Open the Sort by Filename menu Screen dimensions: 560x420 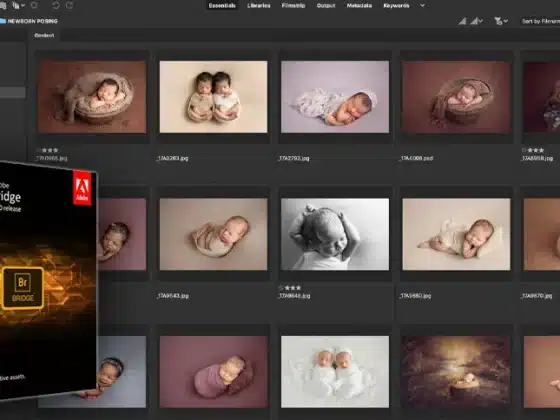click(541, 21)
